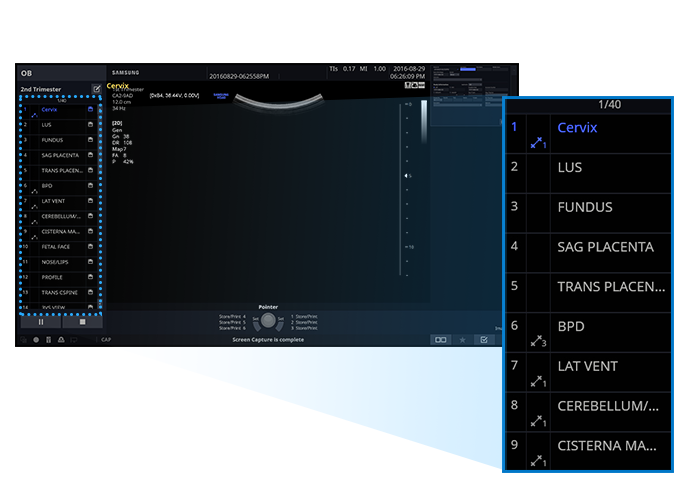The width and height of the screenshot is (689, 477).
Task: Click the store icon in the PROFILE row
Action: tap(91, 277)
